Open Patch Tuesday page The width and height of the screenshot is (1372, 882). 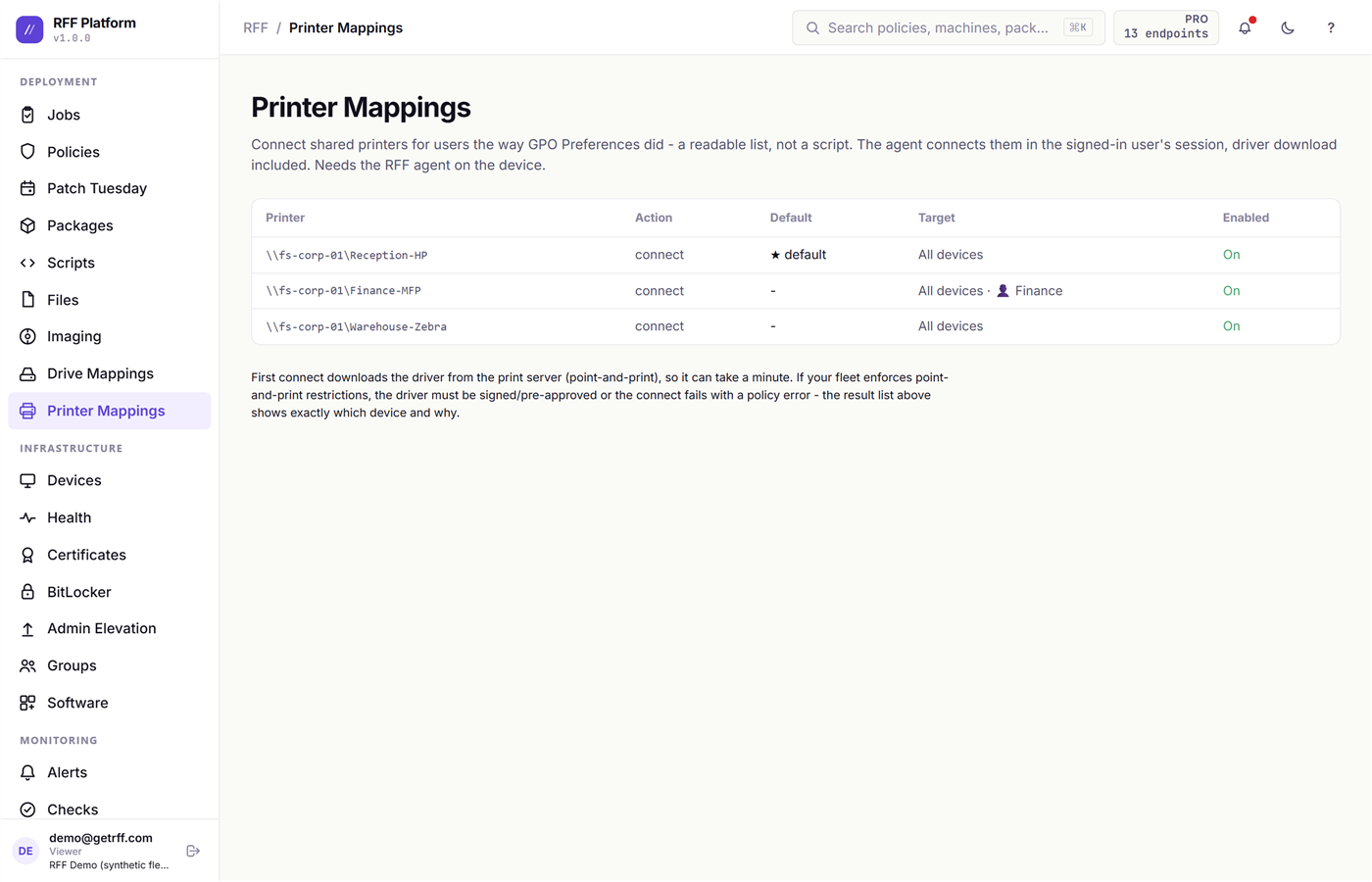(x=109, y=188)
